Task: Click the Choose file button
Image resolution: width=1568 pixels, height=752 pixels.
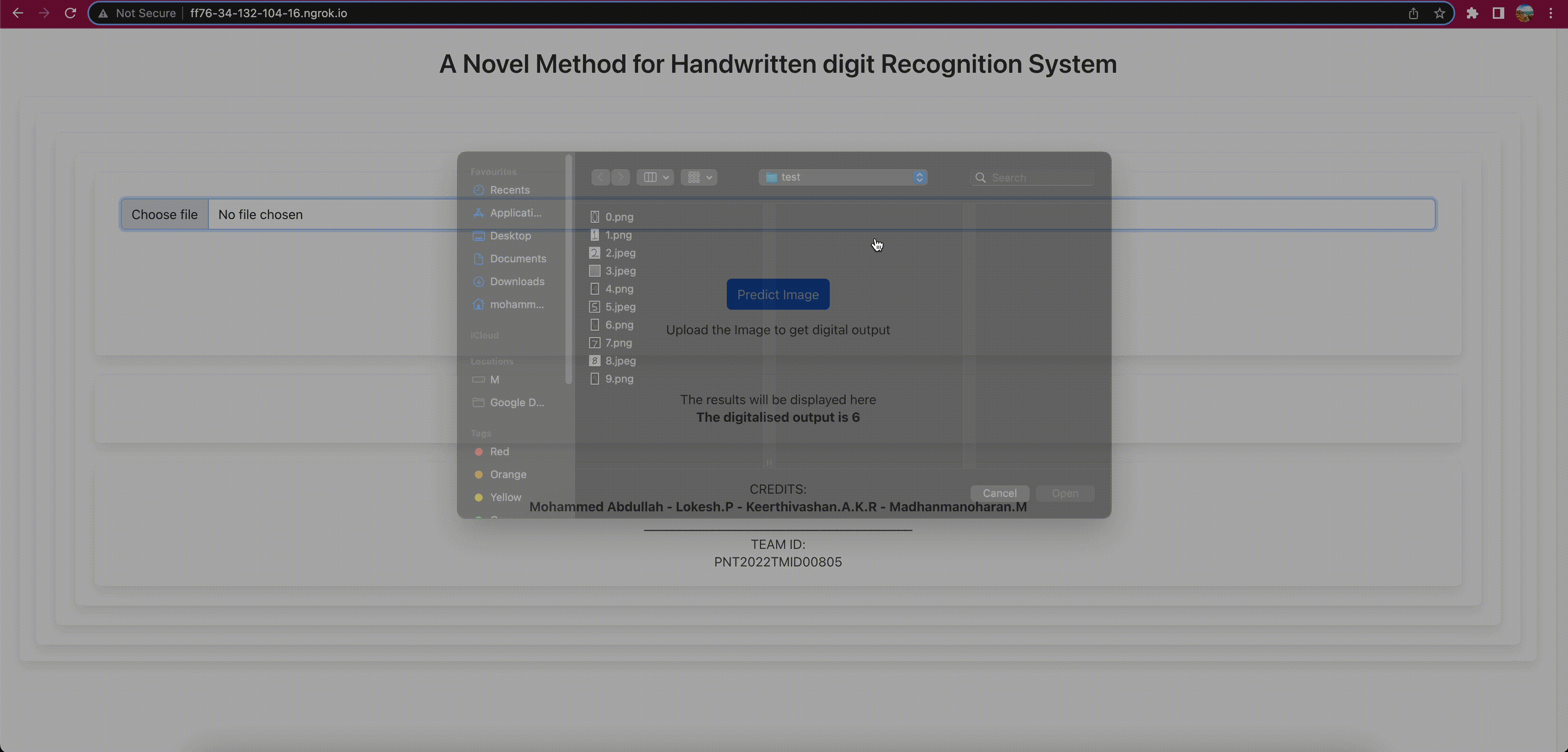Action: click(164, 214)
